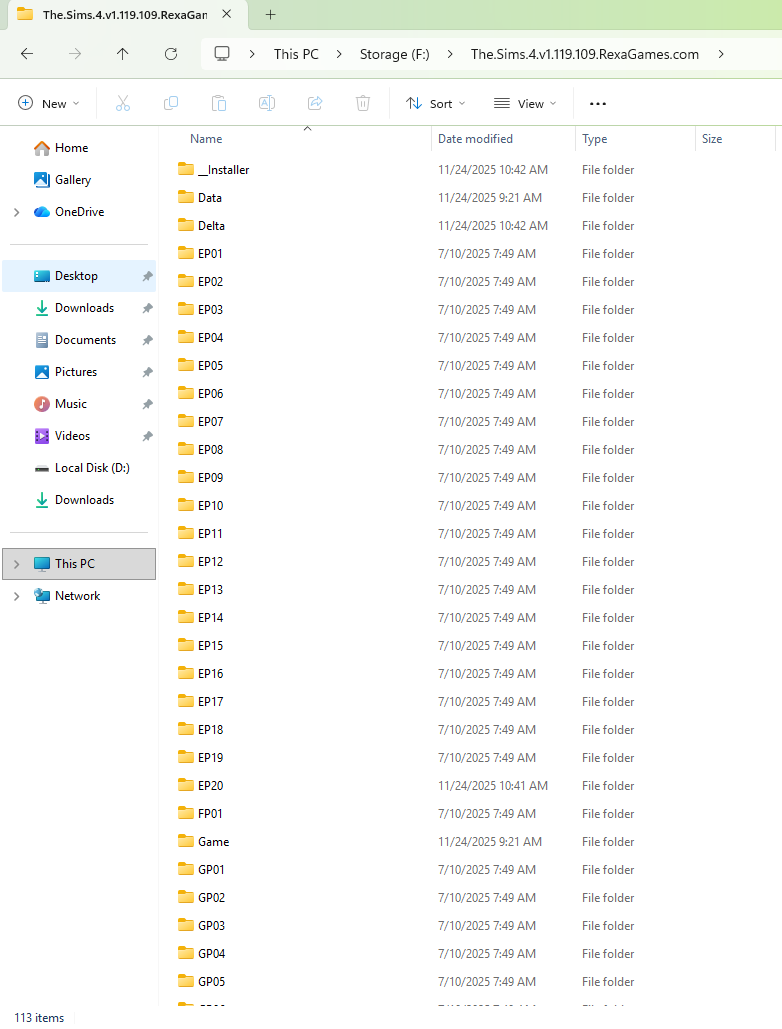Click The.Sims.4.v1.119.109.RexaGames.com breadcrumb
Screen dimensions: 782x1029
585,54
